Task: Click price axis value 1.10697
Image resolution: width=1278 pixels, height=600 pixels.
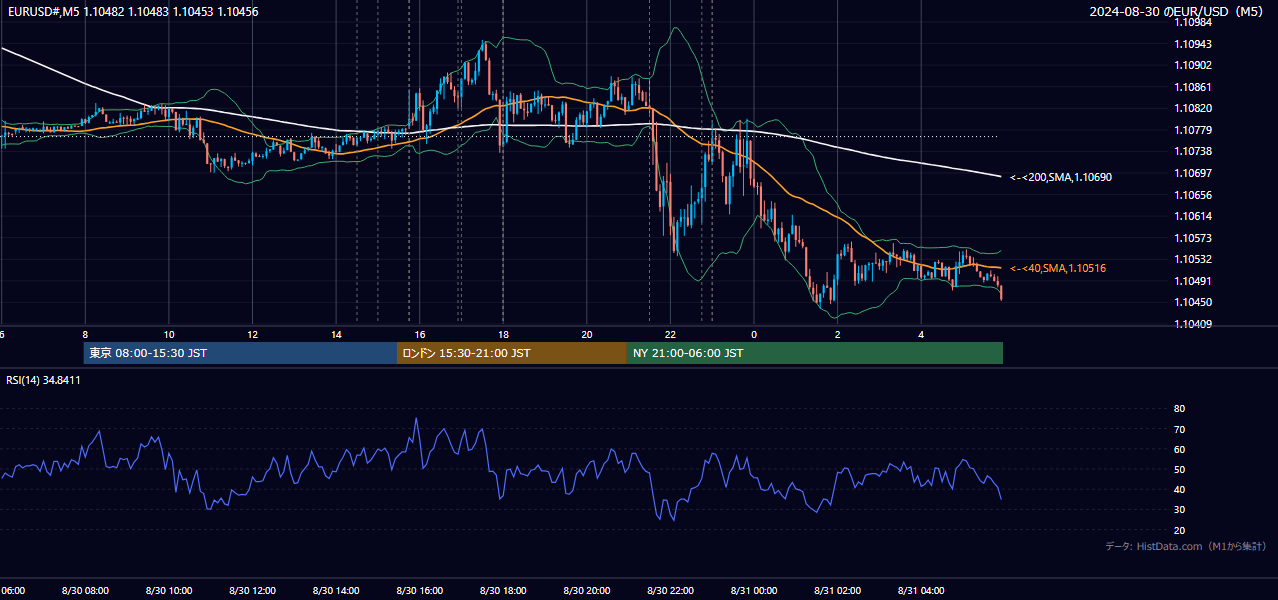Action: 1193,173
